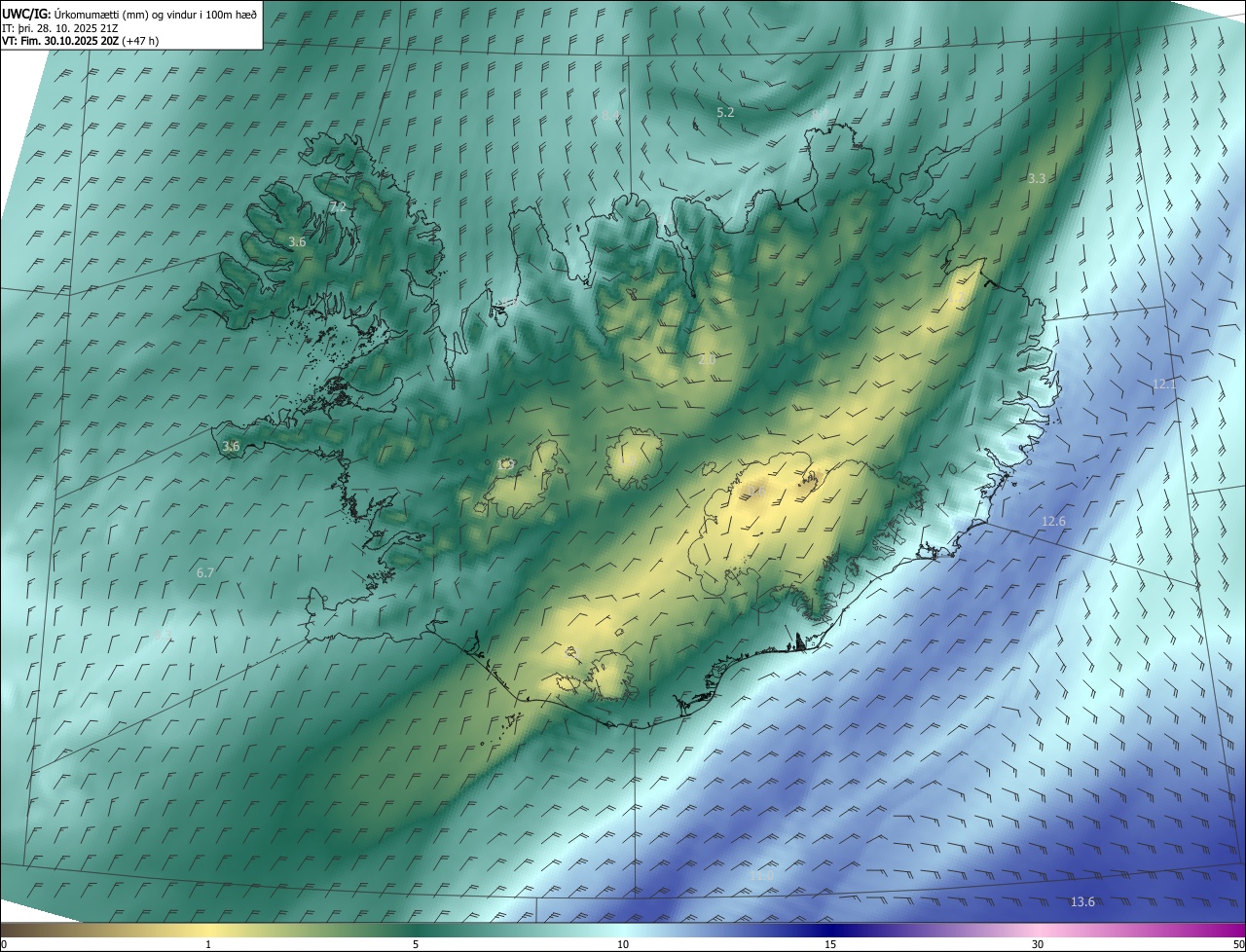Click the colorbar tick label 1
This screenshot has height=952, width=1246.
coord(208,944)
